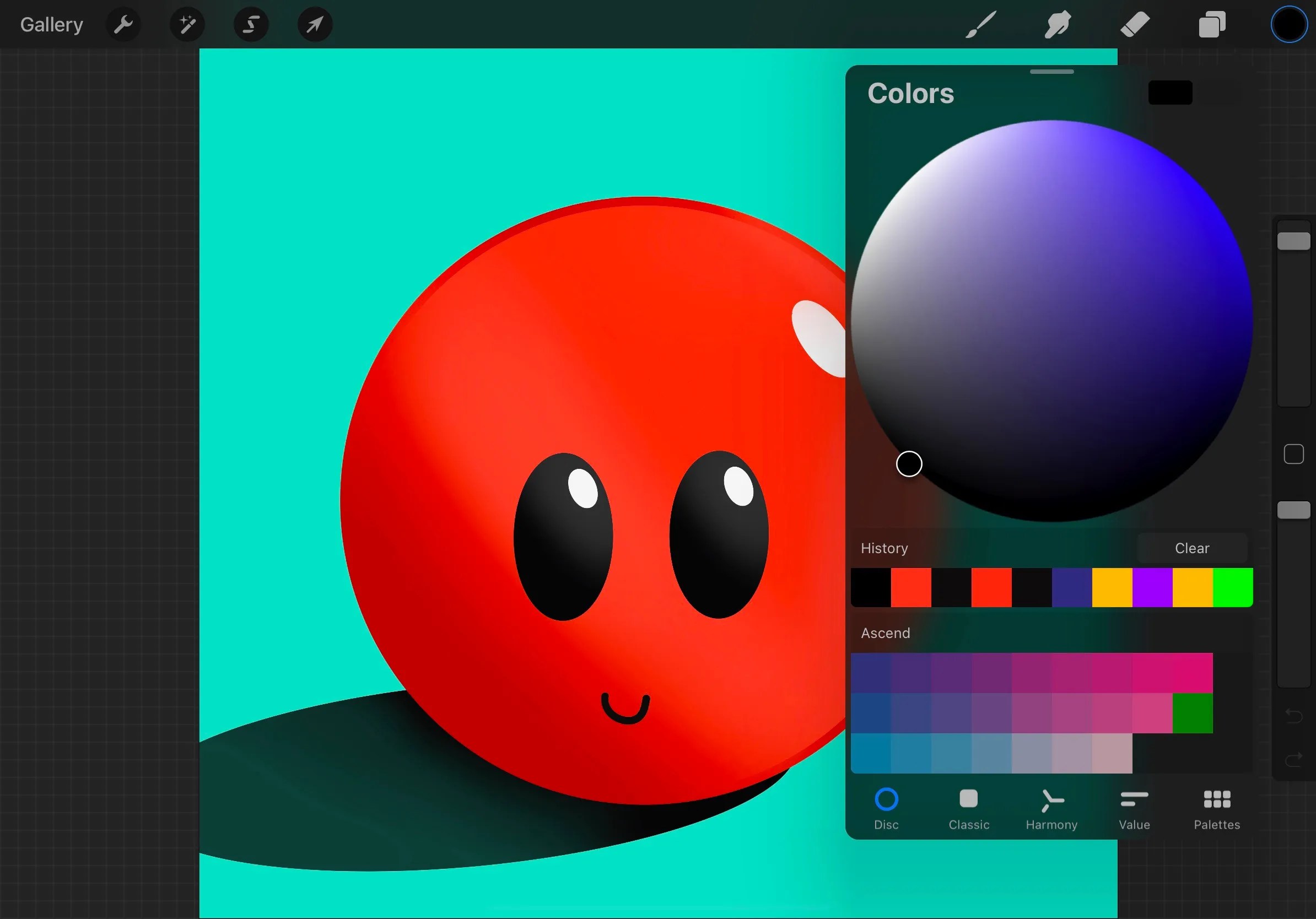Clear the color History
The image size is (1316, 919).
click(x=1191, y=548)
